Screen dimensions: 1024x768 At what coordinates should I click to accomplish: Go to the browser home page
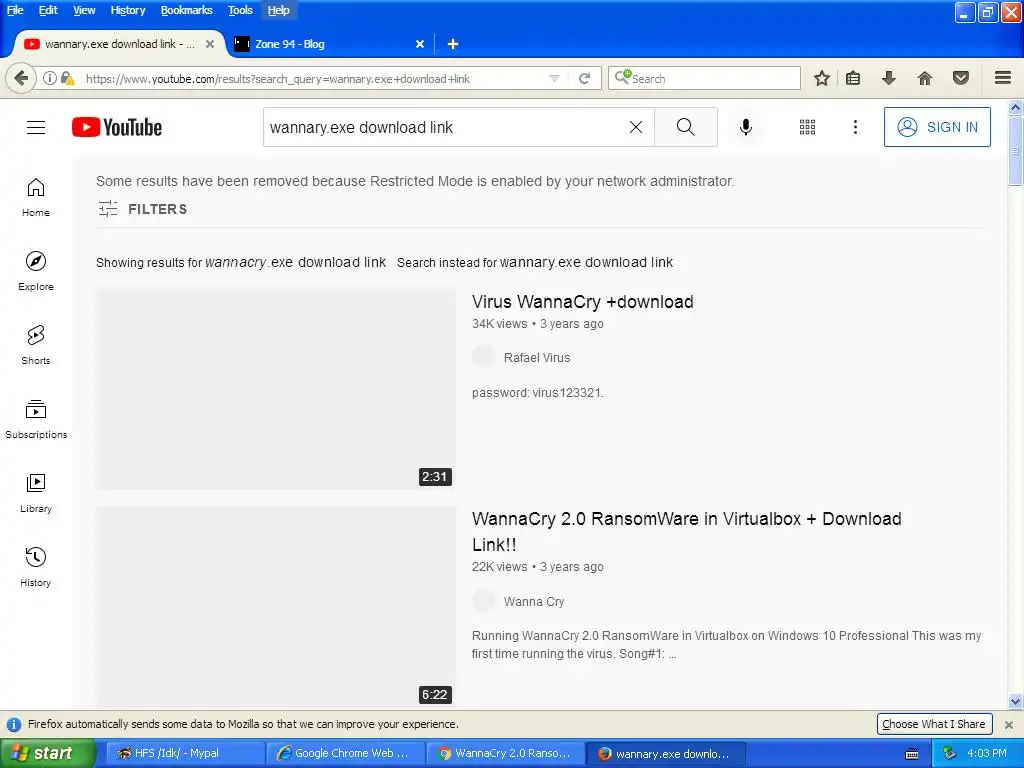click(x=925, y=78)
